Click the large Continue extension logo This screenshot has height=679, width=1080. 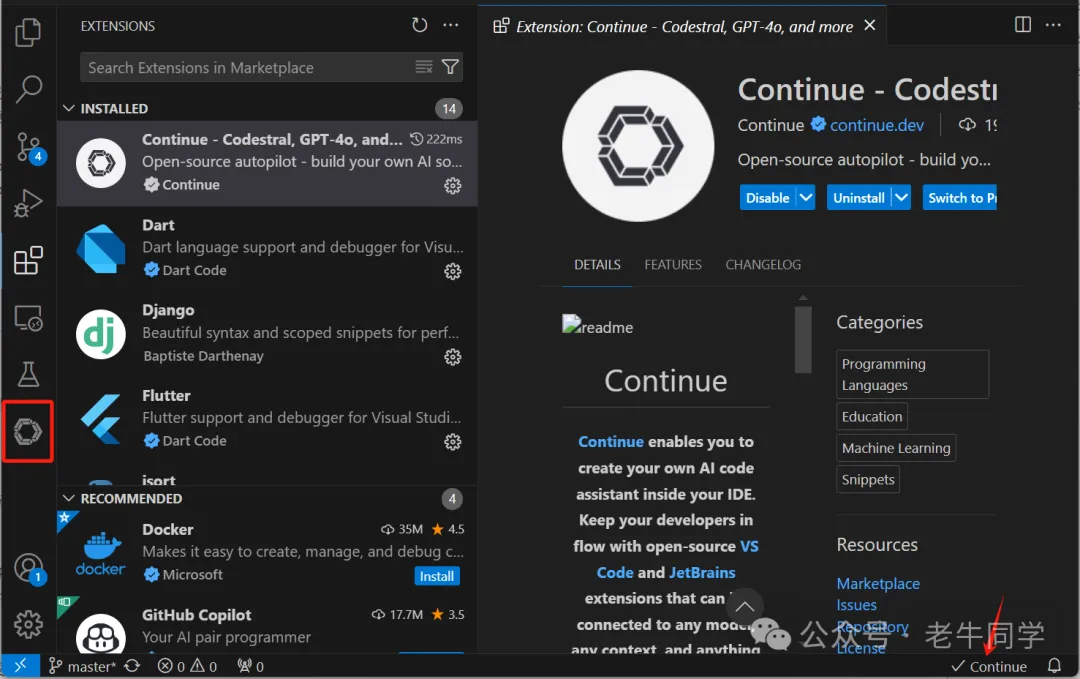(638, 146)
